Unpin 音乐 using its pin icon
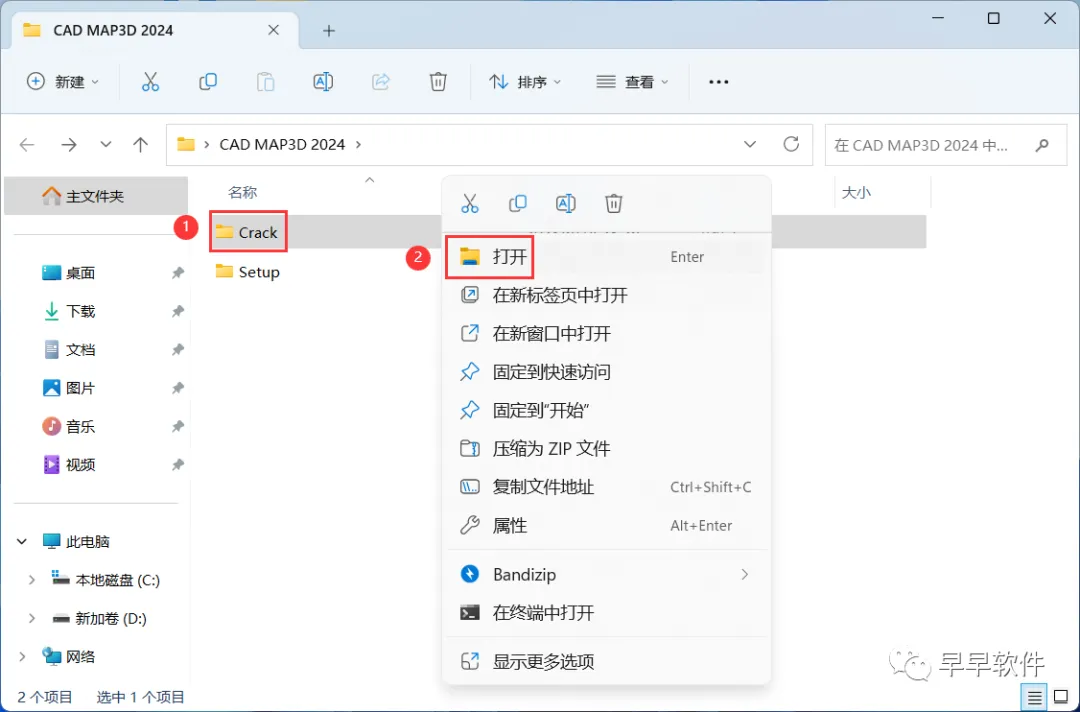Screen dimensions: 1080x712 [x=178, y=426]
